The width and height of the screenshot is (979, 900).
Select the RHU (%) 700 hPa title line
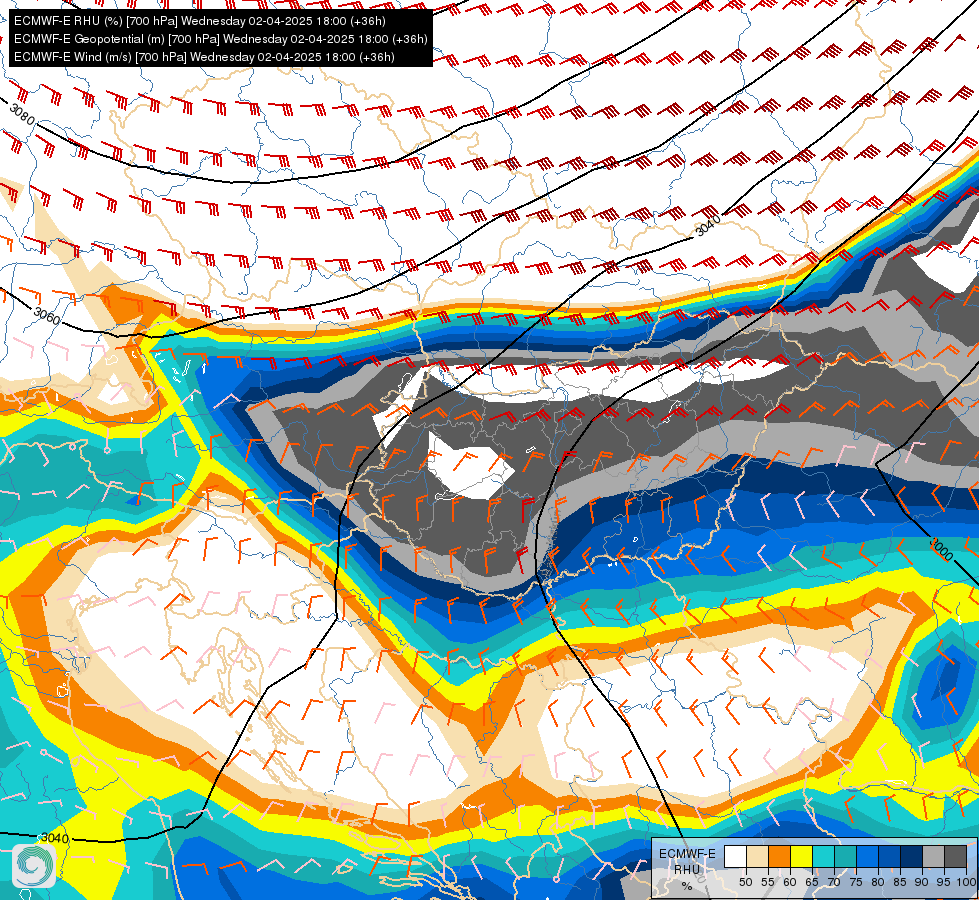pos(200,21)
